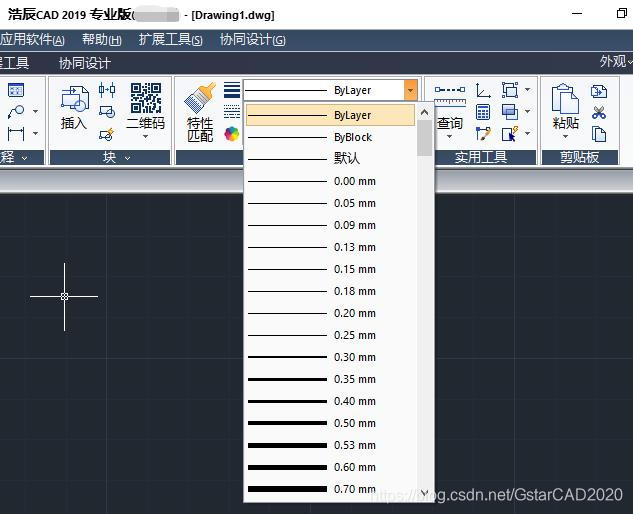Image resolution: width=633 pixels, height=514 pixels.
Task: Click the linetype icon with dashed lines
Action: (x=232, y=111)
